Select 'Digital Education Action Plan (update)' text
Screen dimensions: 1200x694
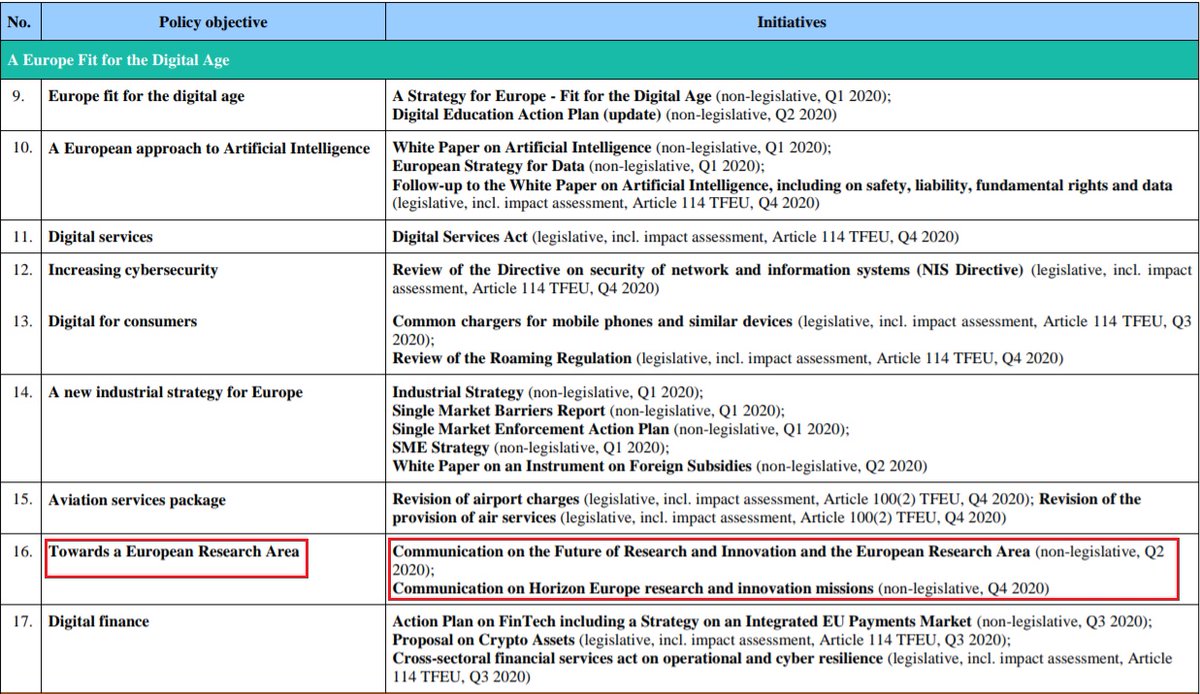[x=527, y=114]
